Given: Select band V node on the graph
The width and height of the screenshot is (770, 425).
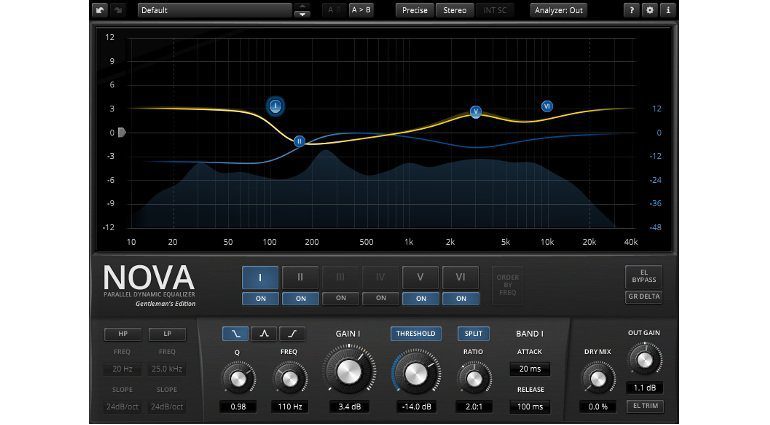Looking at the screenshot, I should tap(475, 112).
